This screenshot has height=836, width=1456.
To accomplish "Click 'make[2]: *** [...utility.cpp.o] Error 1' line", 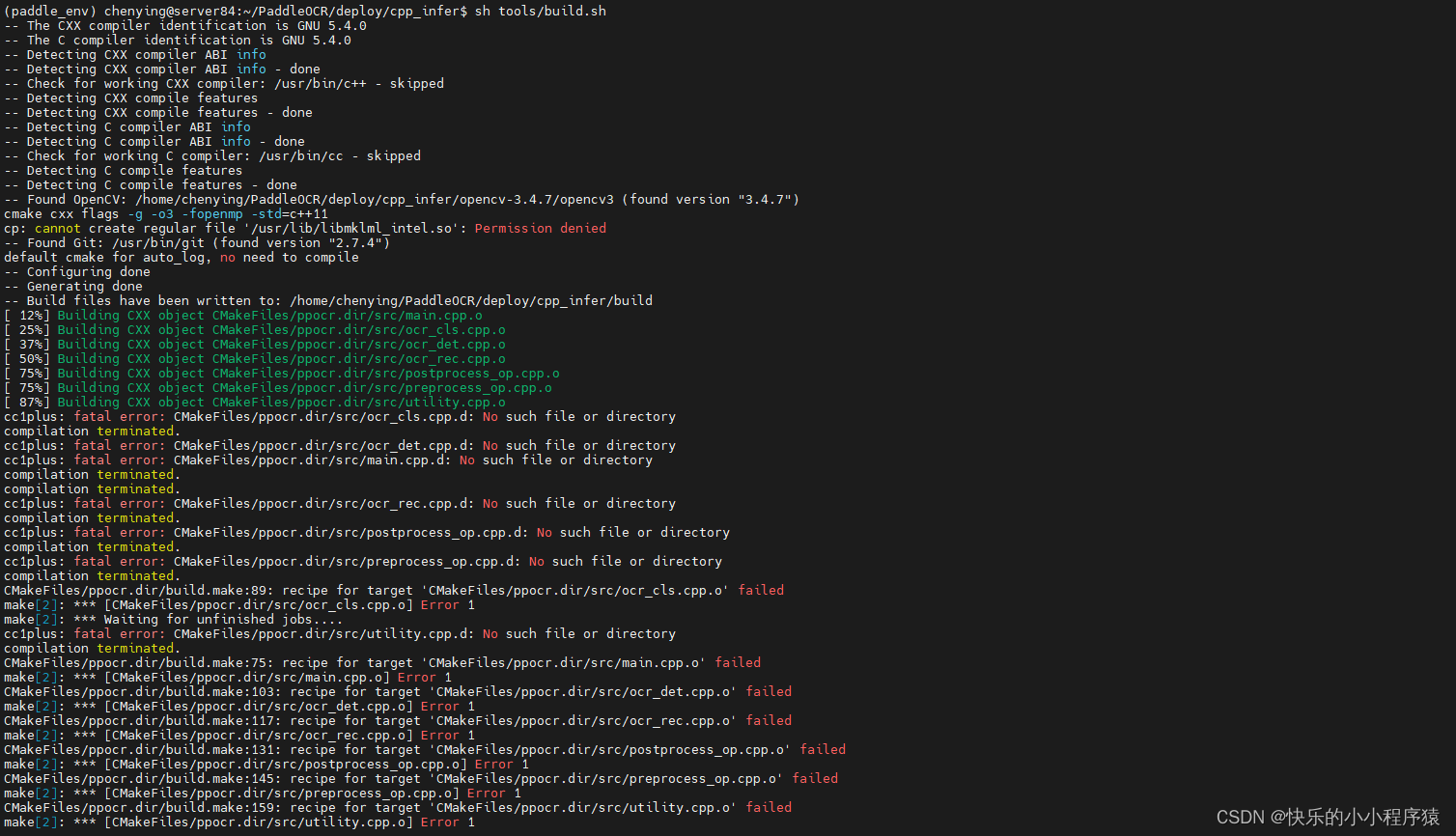I will pos(239,822).
